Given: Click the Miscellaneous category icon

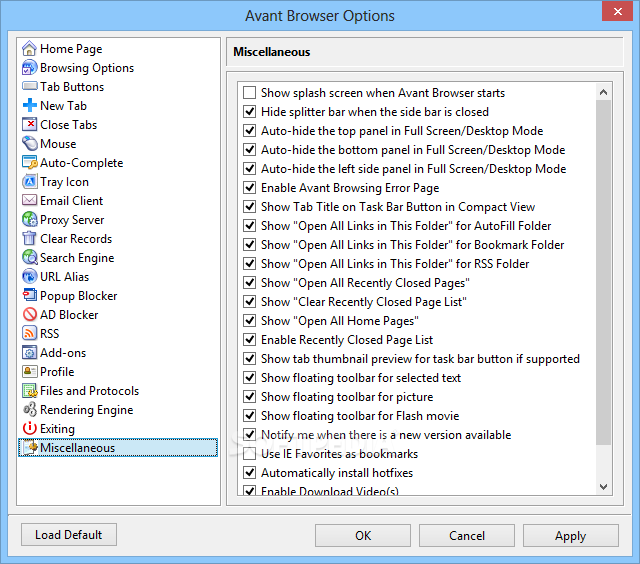Looking at the screenshot, I should 30,447.
